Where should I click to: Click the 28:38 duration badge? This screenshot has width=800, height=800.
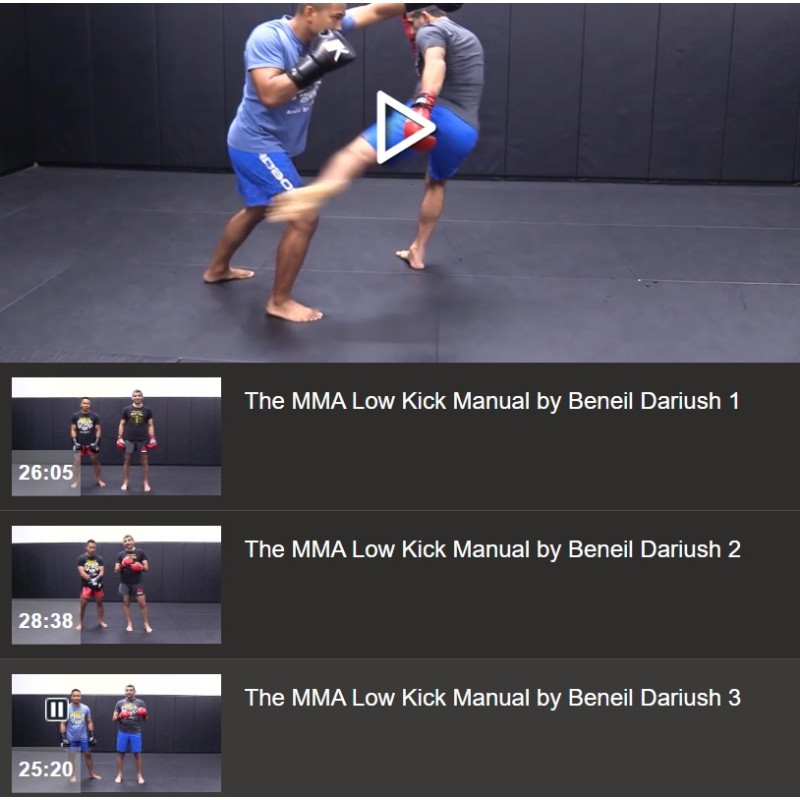pos(46,621)
